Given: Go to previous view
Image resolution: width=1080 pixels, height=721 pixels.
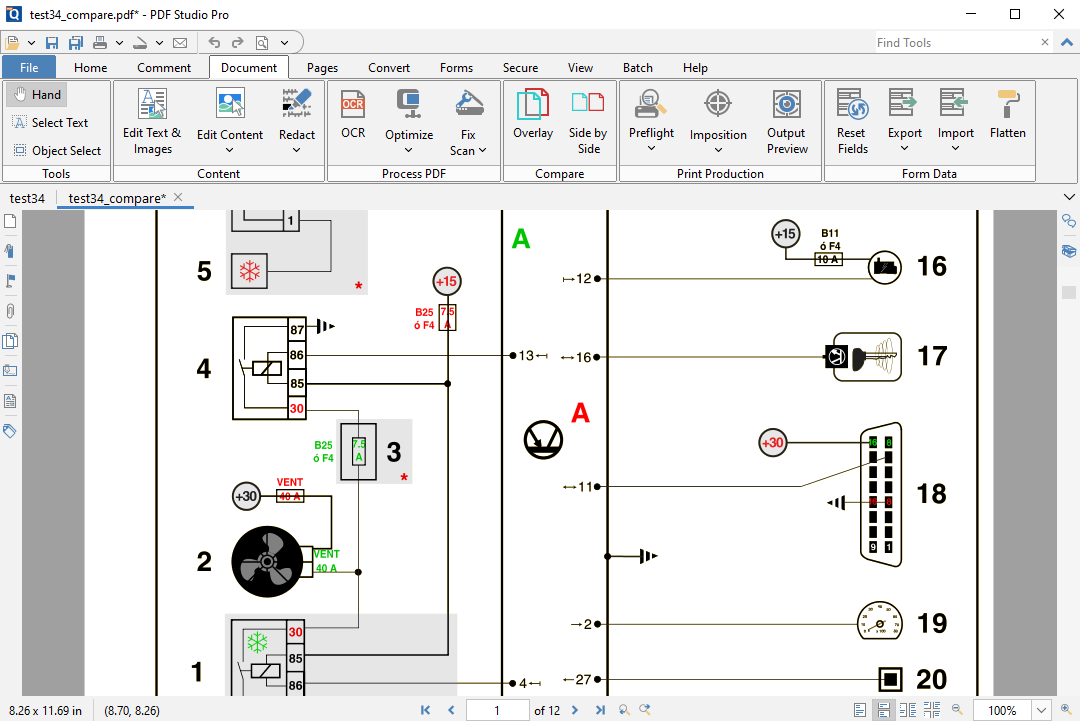Looking at the screenshot, I should [x=623, y=710].
